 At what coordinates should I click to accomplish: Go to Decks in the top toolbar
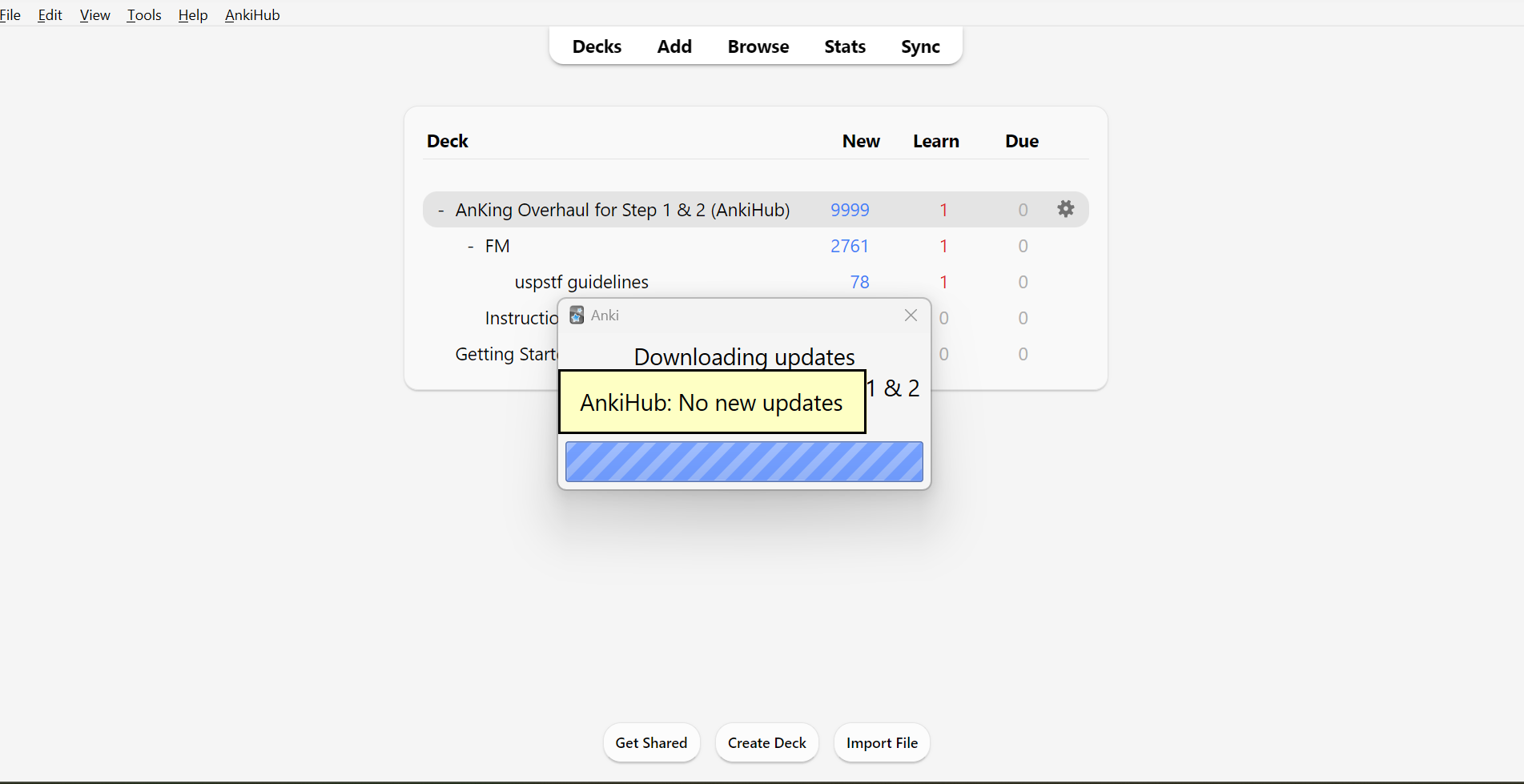click(x=597, y=46)
